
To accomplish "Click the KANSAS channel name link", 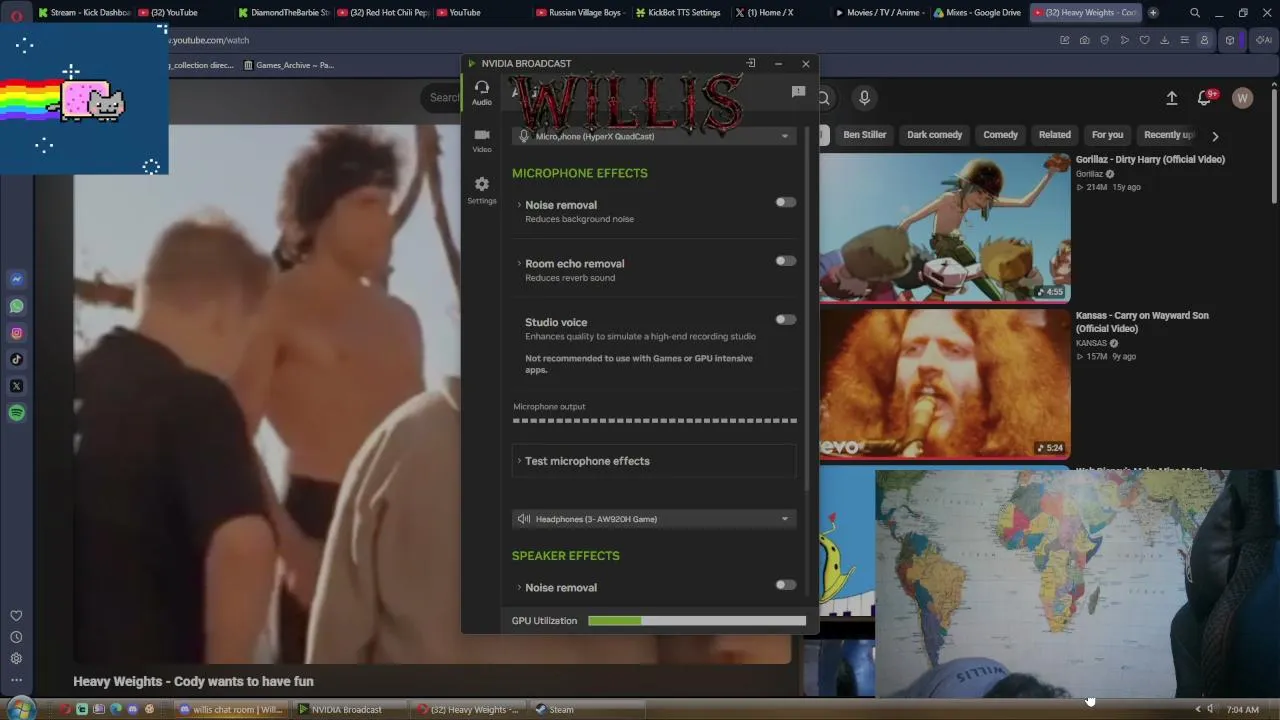I will tap(1091, 343).
